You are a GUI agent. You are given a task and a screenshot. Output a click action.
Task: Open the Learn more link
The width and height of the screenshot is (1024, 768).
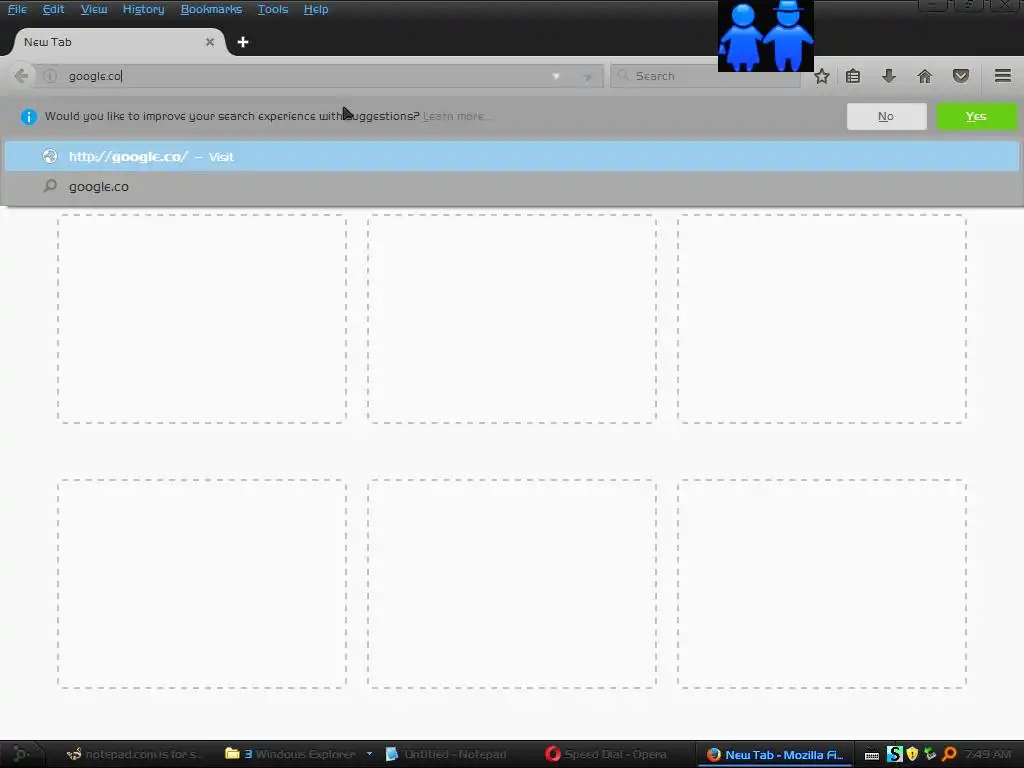pos(455,116)
